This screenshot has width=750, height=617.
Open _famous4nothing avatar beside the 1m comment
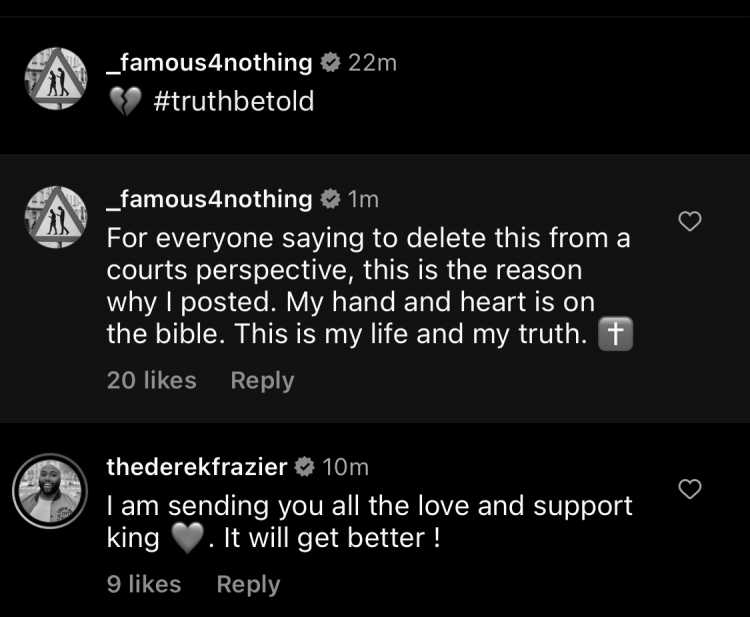click(x=56, y=217)
